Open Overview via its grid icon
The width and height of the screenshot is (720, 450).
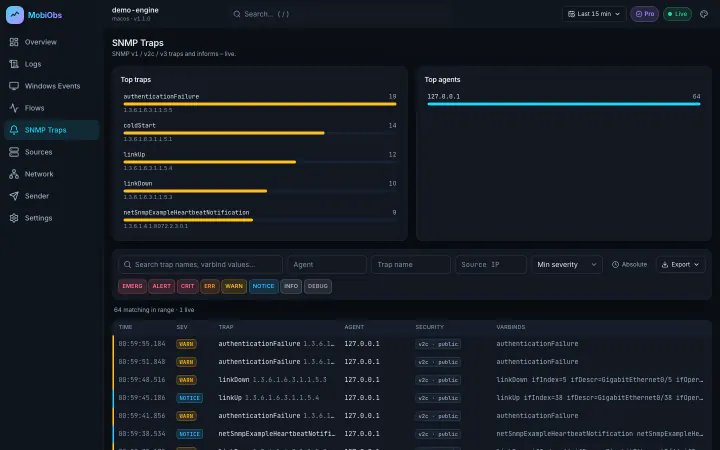click(14, 42)
